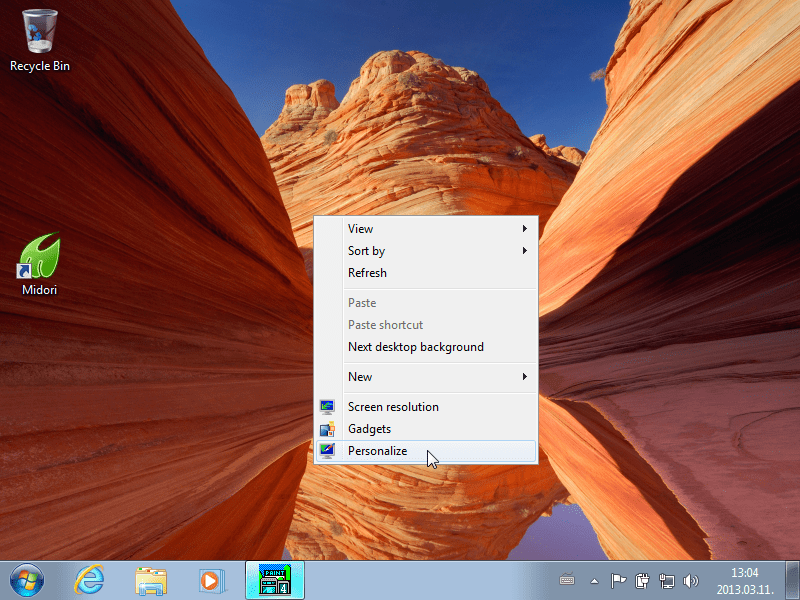Open the View submenu

click(426, 229)
